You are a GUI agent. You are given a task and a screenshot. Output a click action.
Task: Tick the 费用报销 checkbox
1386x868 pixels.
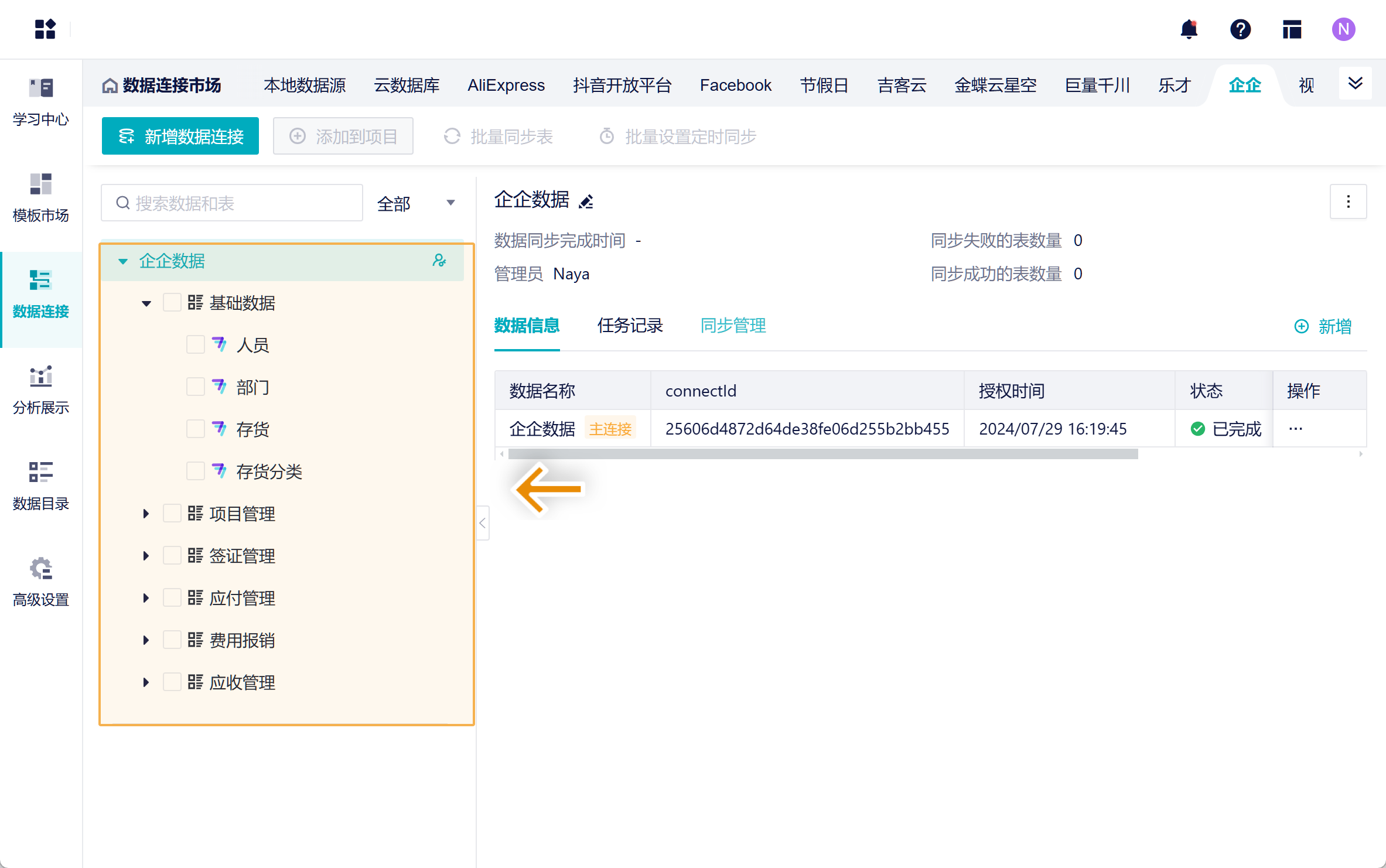click(x=172, y=640)
